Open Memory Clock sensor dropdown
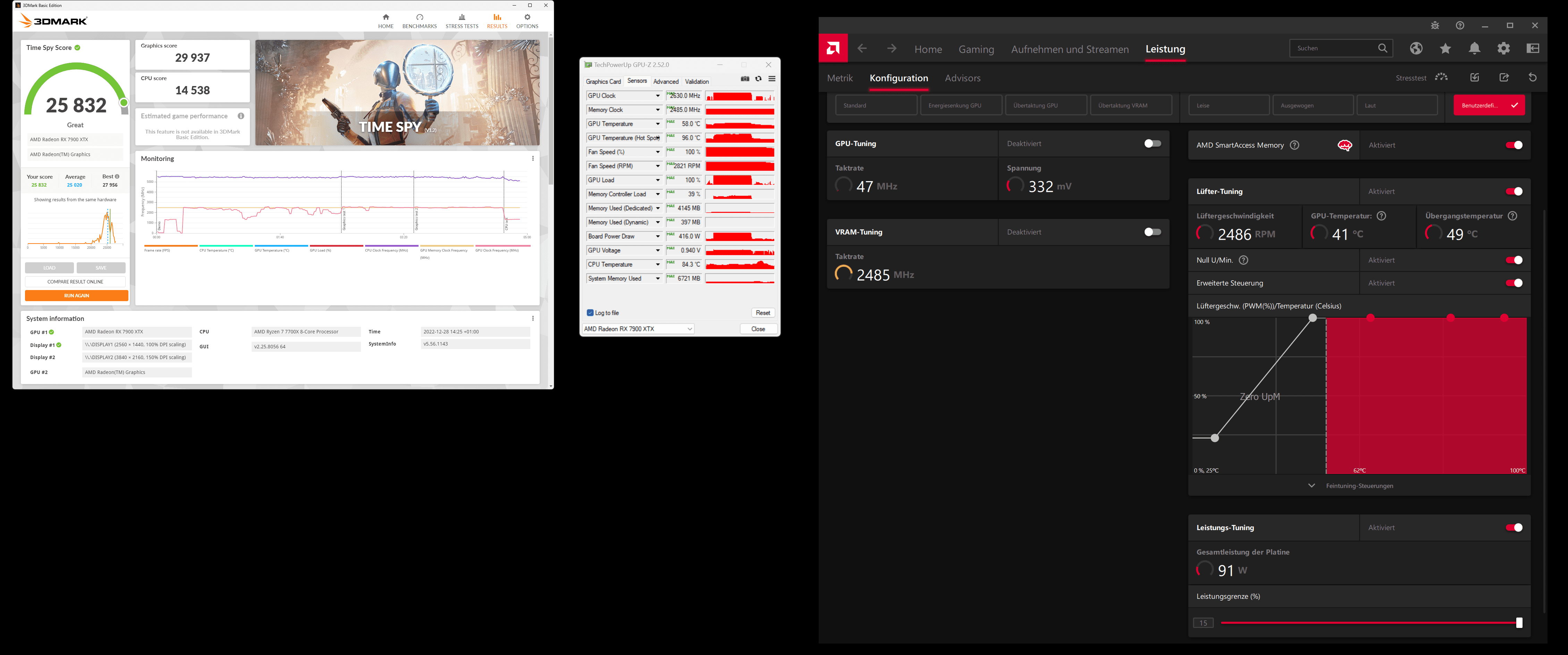Viewport: 1568px width, 655px height. (657, 110)
